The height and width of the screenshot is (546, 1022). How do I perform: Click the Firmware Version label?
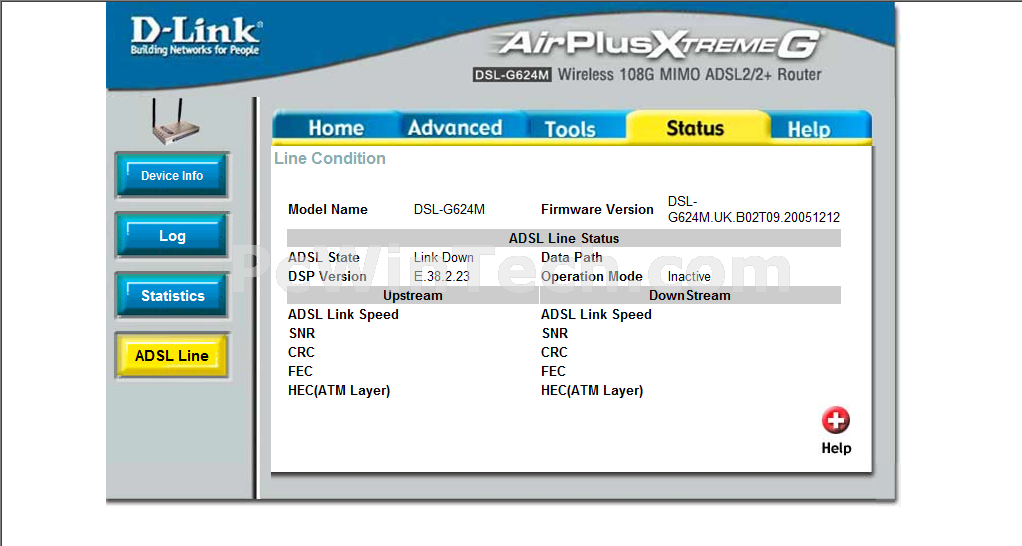pos(597,209)
